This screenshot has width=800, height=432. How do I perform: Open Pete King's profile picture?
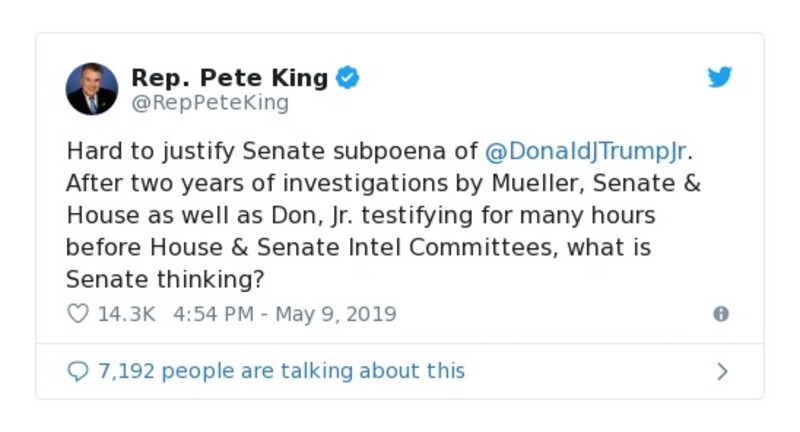click(x=92, y=88)
